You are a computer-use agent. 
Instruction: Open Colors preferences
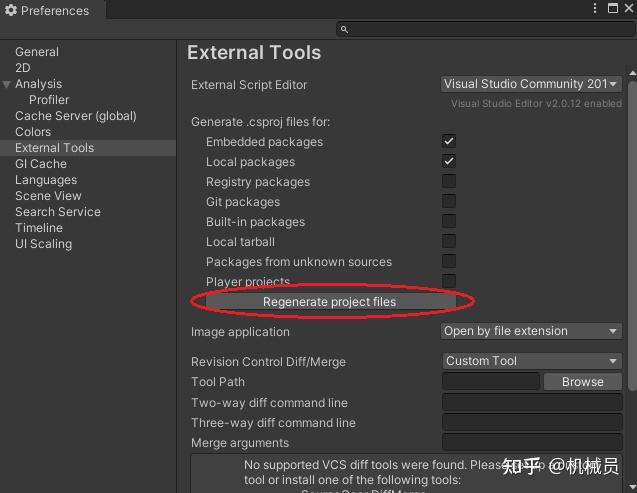coord(33,132)
